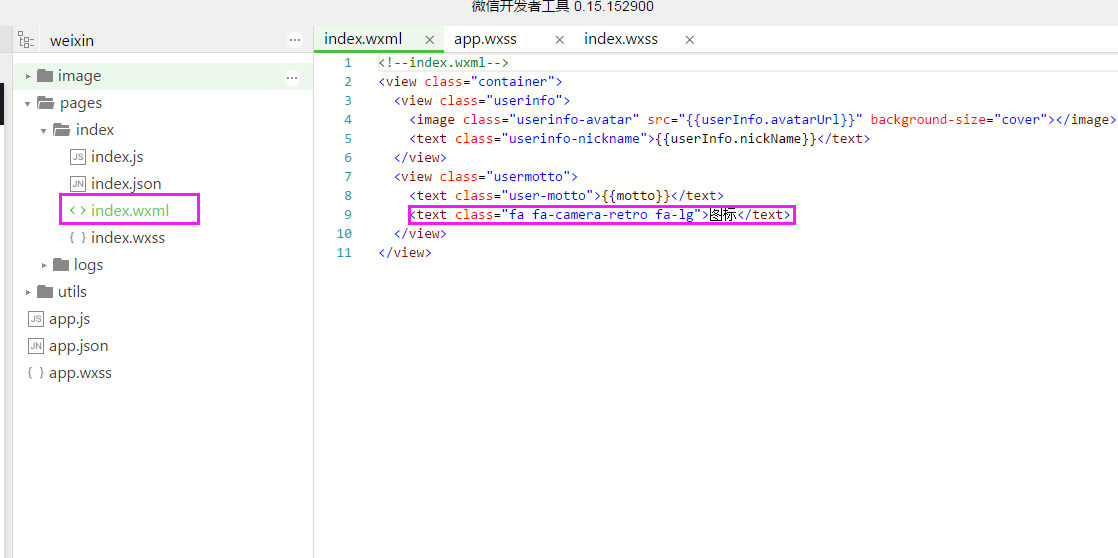Click the braces icon of app.wxss
The image size is (1118, 558).
coord(36,373)
